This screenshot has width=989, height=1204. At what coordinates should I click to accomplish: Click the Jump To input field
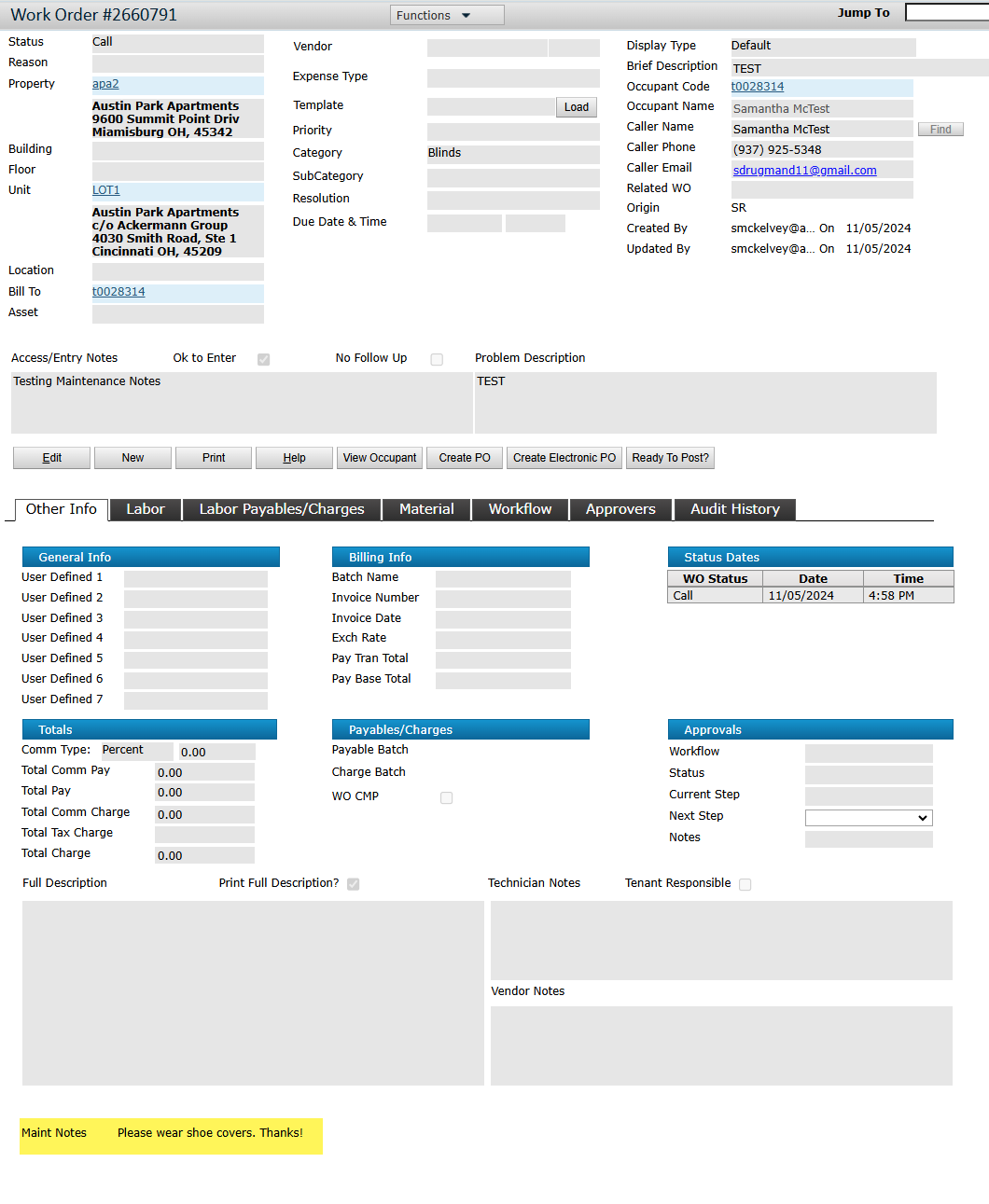click(x=946, y=13)
